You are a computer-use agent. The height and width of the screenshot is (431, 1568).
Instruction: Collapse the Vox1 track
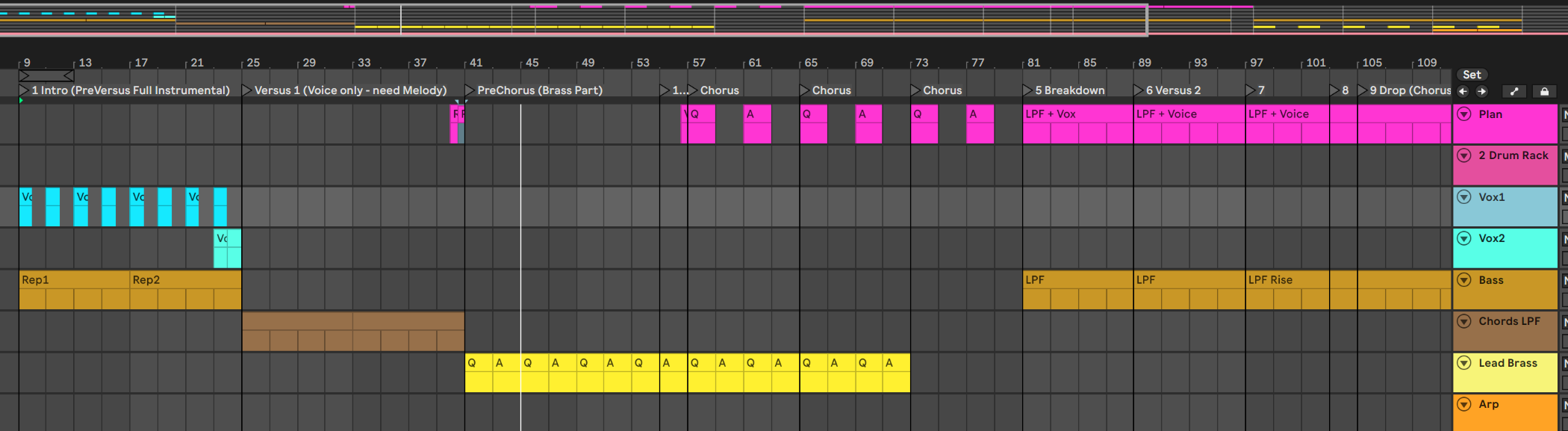[1464, 197]
